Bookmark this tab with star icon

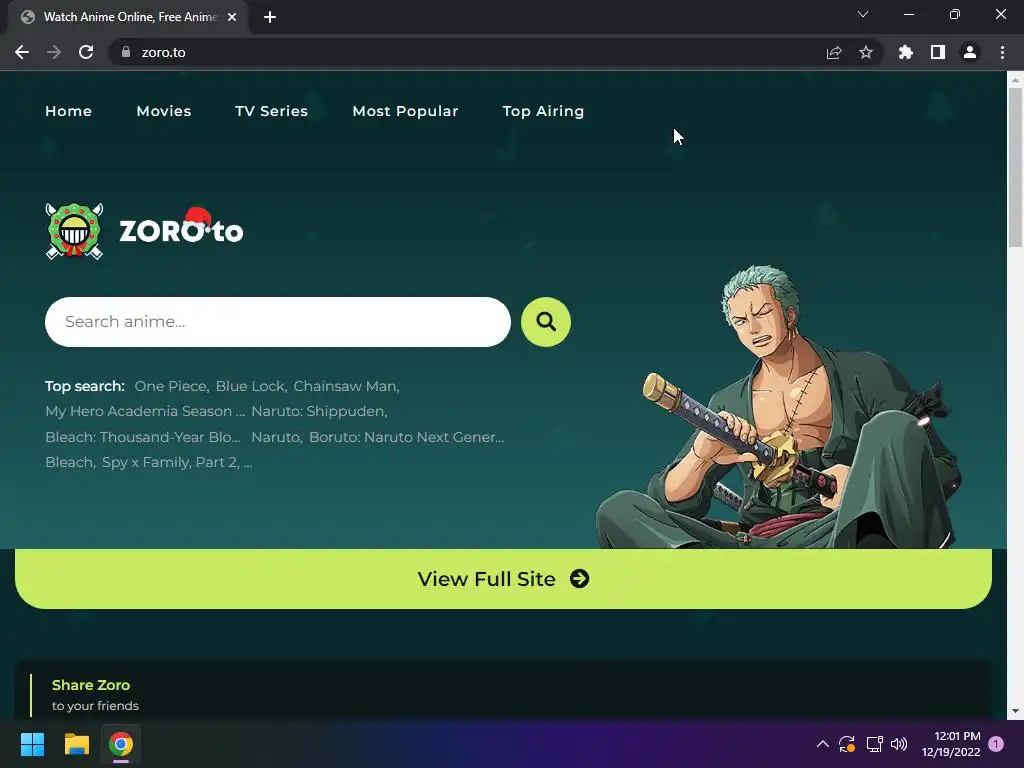coord(865,52)
